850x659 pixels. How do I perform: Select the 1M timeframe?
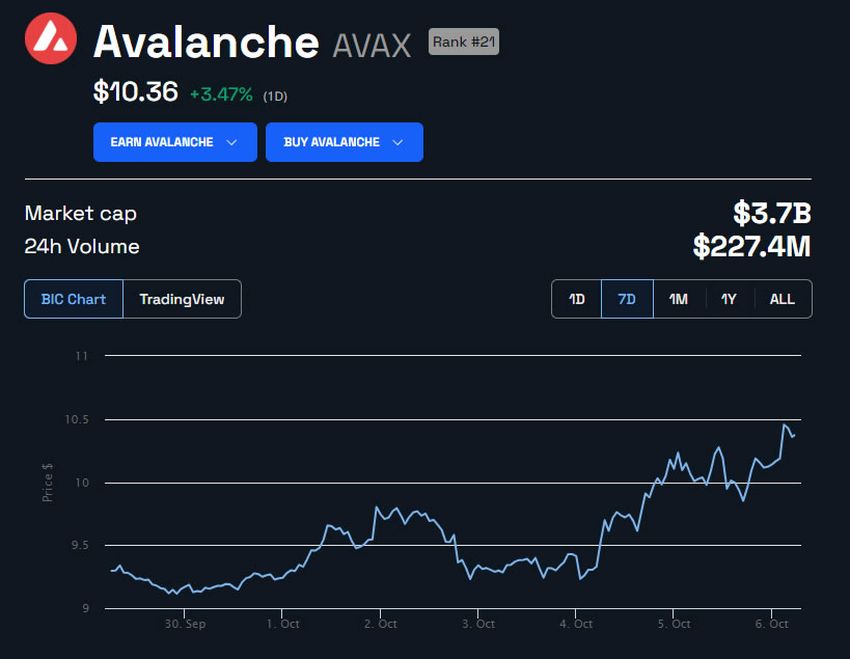tap(678, 299)
